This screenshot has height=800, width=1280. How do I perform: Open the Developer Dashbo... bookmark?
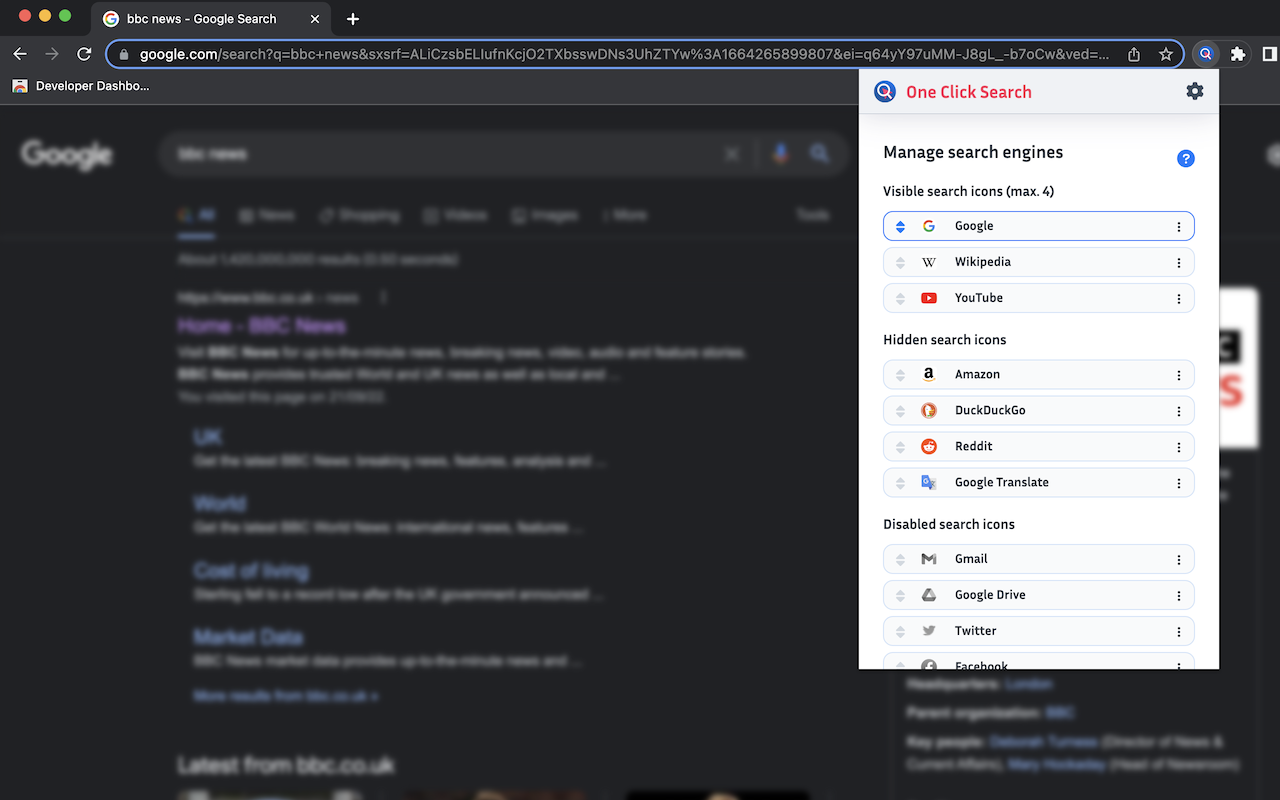[x=81, y=86]
